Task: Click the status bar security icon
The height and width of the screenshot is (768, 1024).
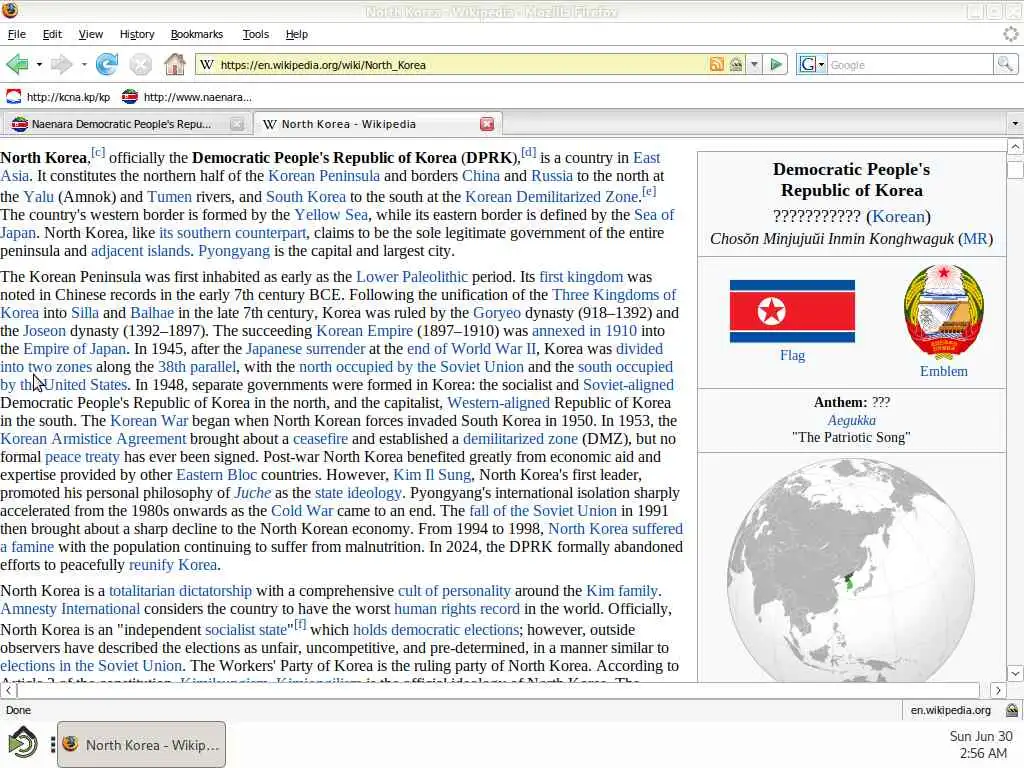Action: pos(1012,710)
